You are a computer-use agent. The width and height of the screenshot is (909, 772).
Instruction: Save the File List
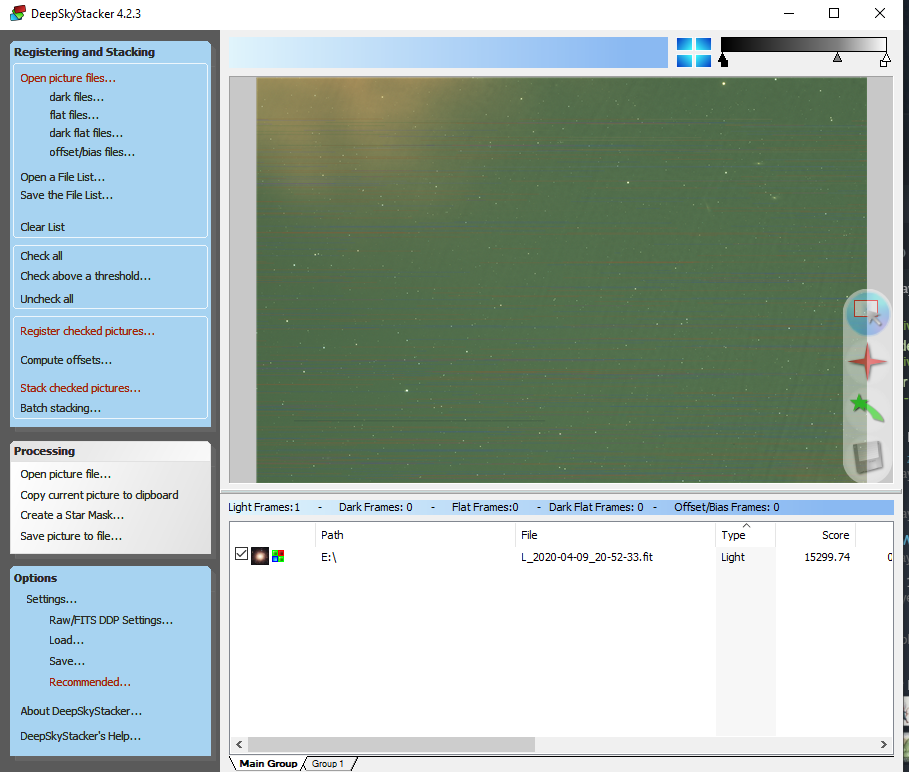click(67, 195)
